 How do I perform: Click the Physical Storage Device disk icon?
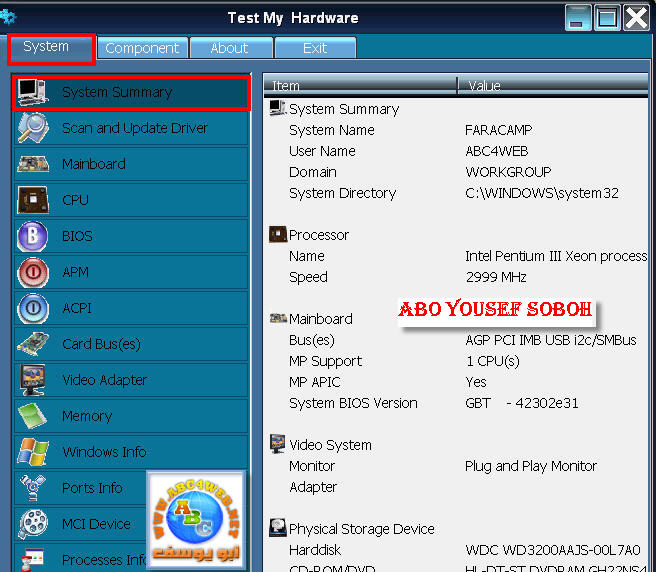(x=277, y=528)
